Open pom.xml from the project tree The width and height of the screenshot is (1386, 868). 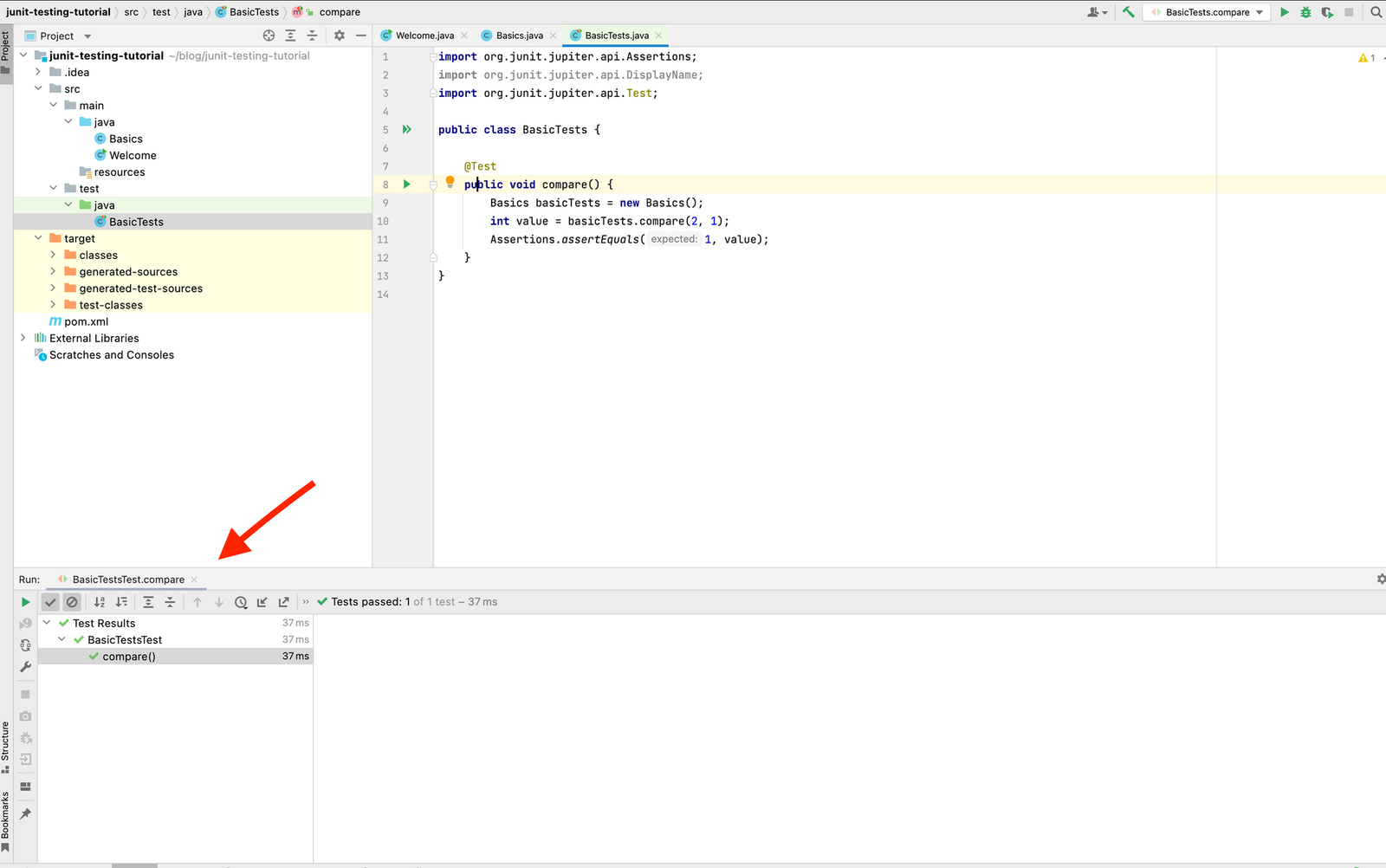pyautogui.click(x=86, y=321)
